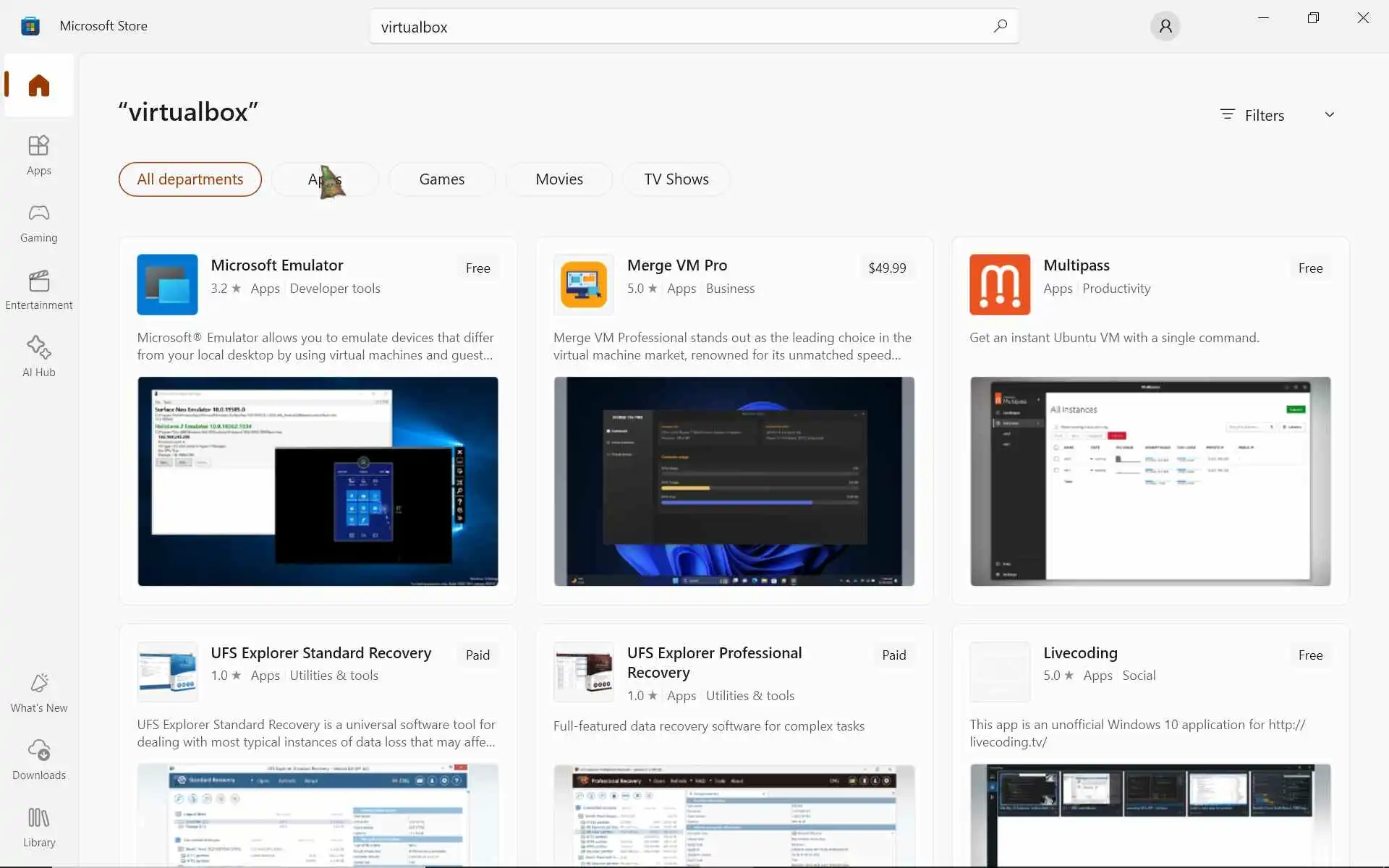
Task: Open the Apps section in the sidebar
Action: (39, 155)
